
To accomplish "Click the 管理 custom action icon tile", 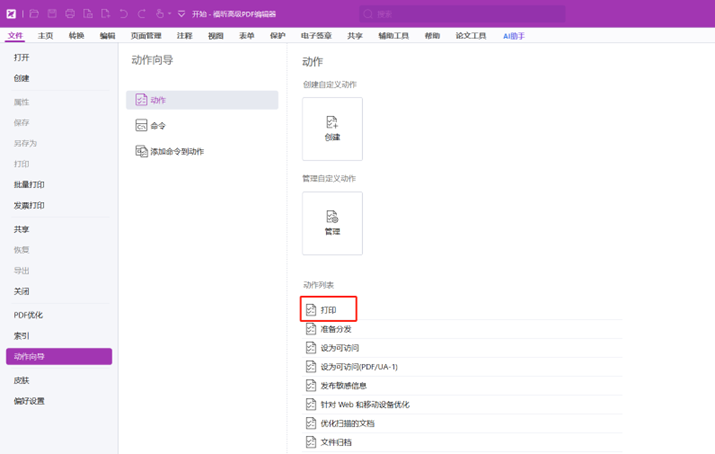I will pyautogui.click(x=332, y=223).
